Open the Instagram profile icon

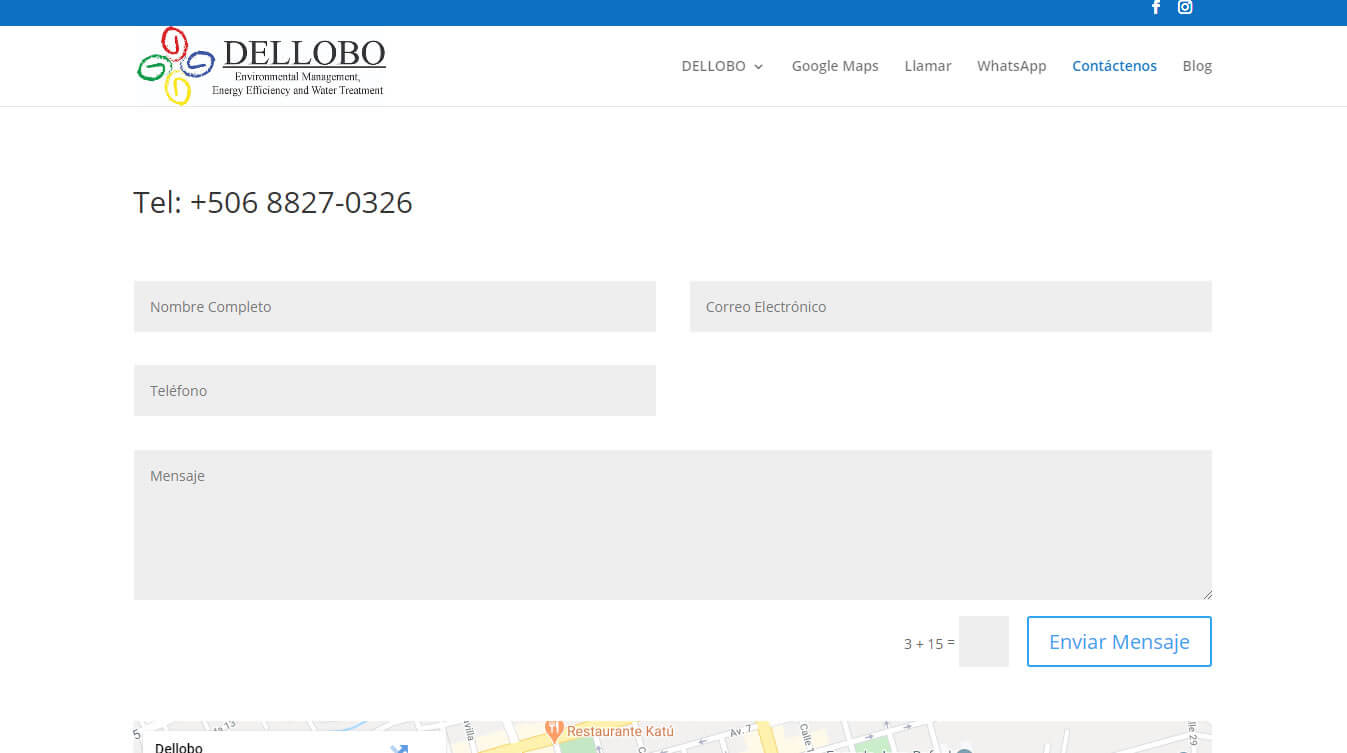[1185, 7]
